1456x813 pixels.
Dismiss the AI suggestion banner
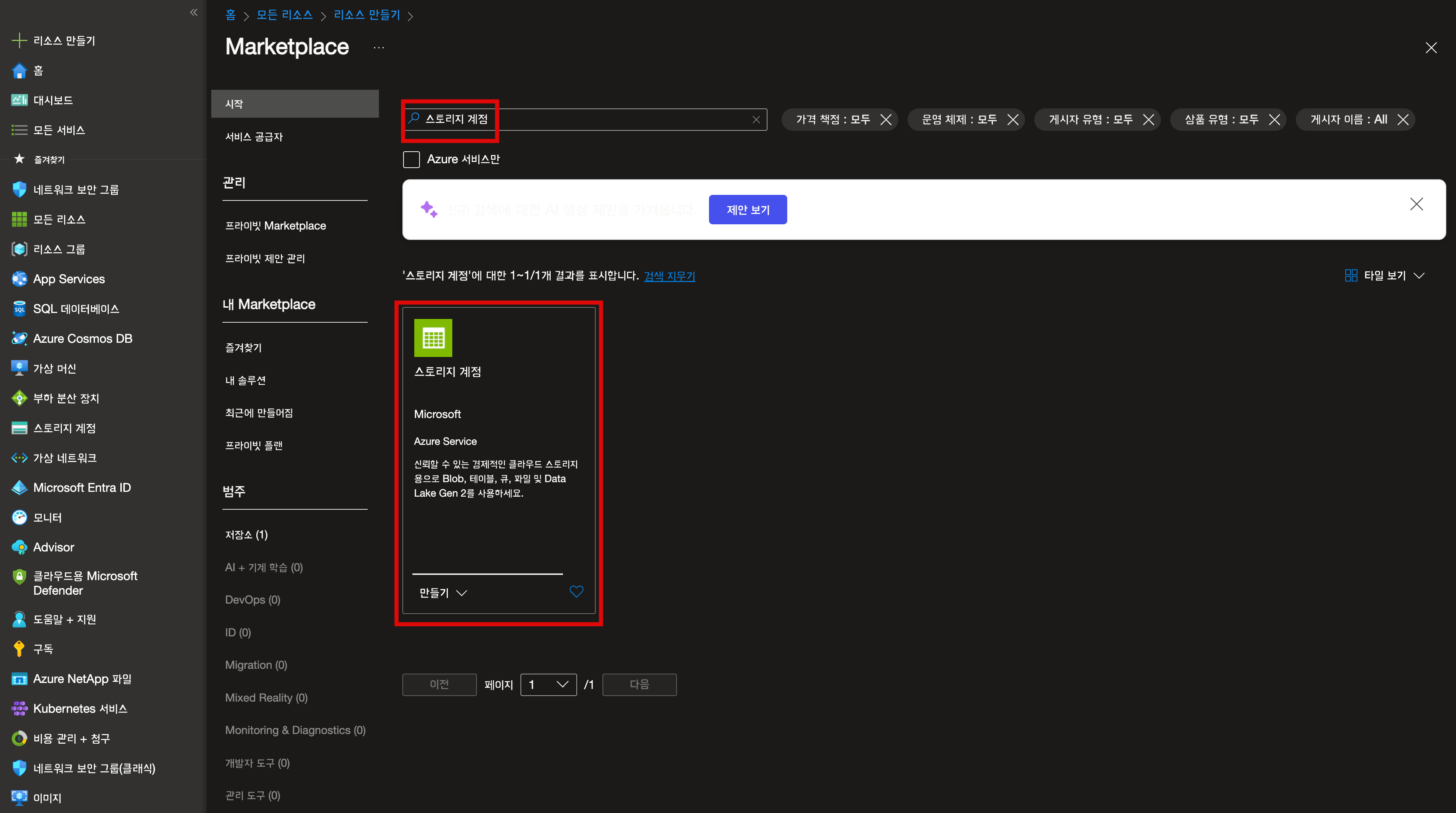[x=1417, y=204]
